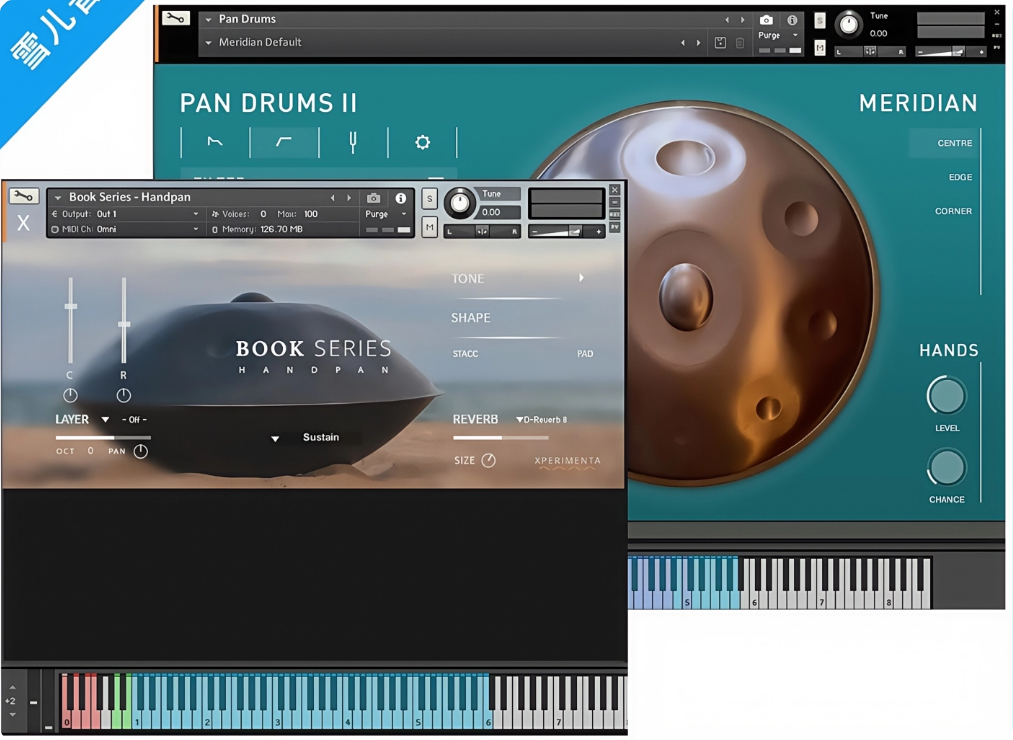This screenshot has width=1013, height=740.
Task: Show info view in Pan Drums header
Action: coord(792,20)
